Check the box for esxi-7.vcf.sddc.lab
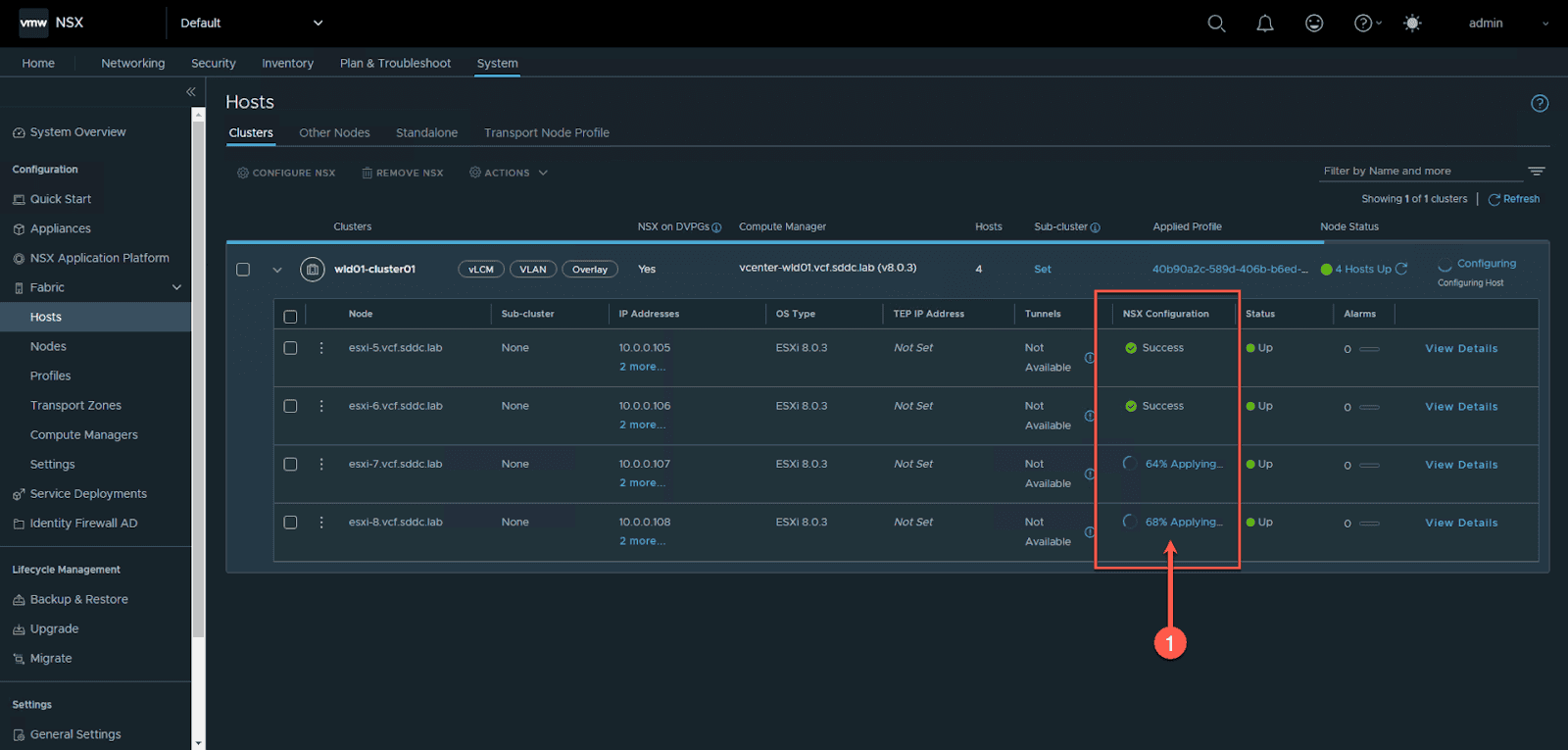The image size is (1568, 750). 290,465
